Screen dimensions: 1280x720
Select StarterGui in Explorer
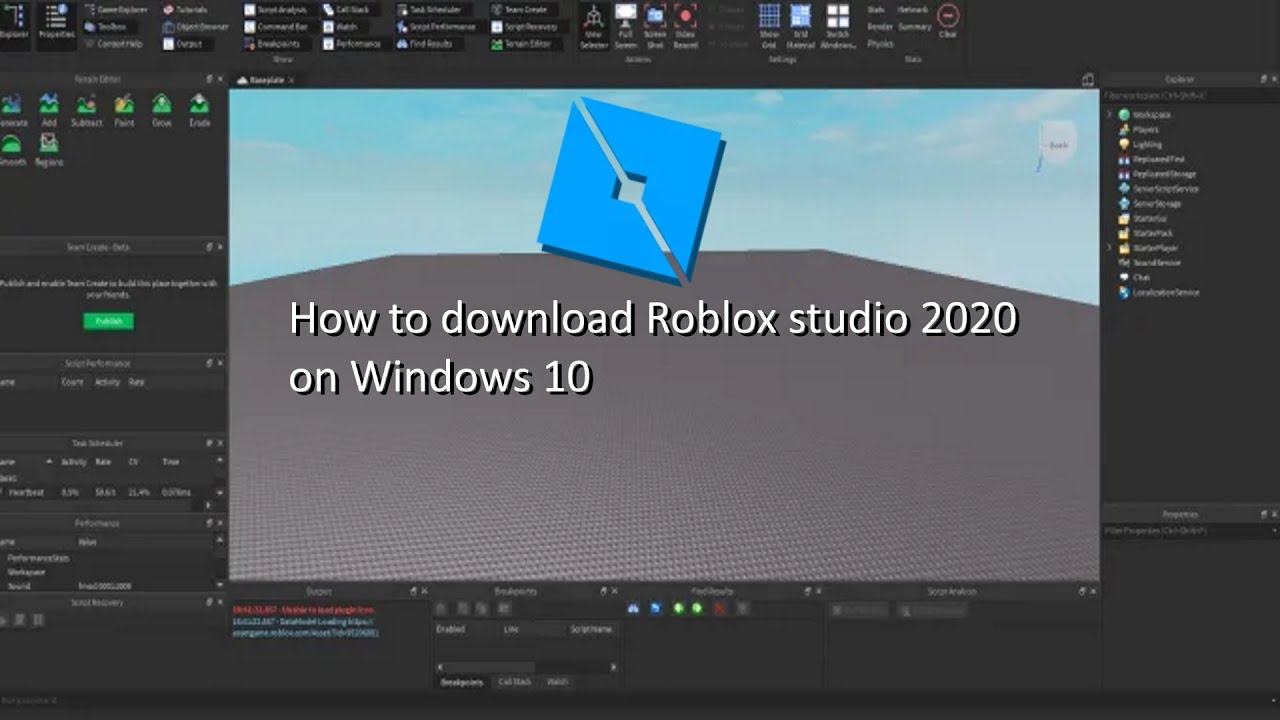[x=1143, y=218]
